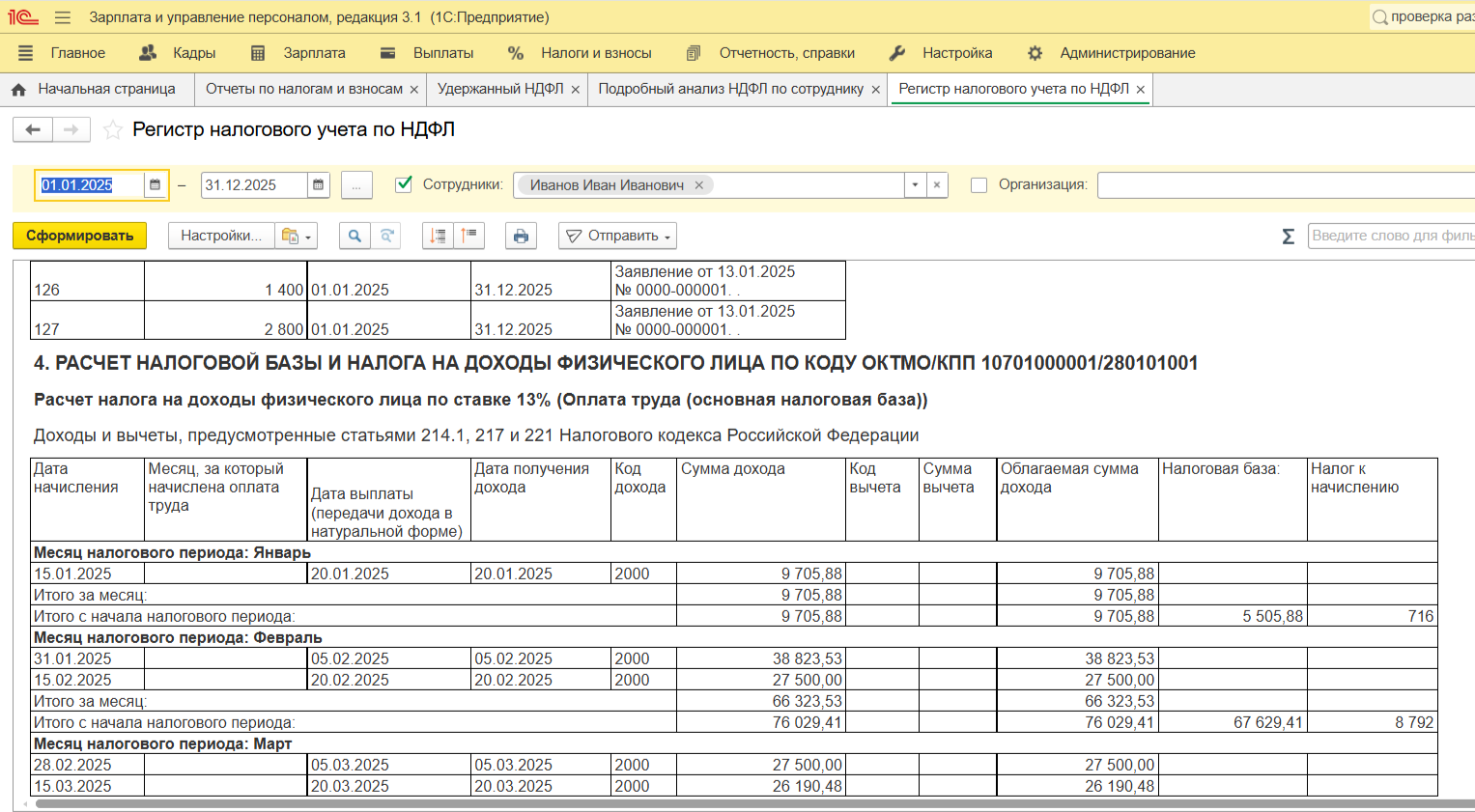Uncheck the Сотрудники filter checkbox
This screenshot has height=812, width=1475.
[x=404, y=184]
